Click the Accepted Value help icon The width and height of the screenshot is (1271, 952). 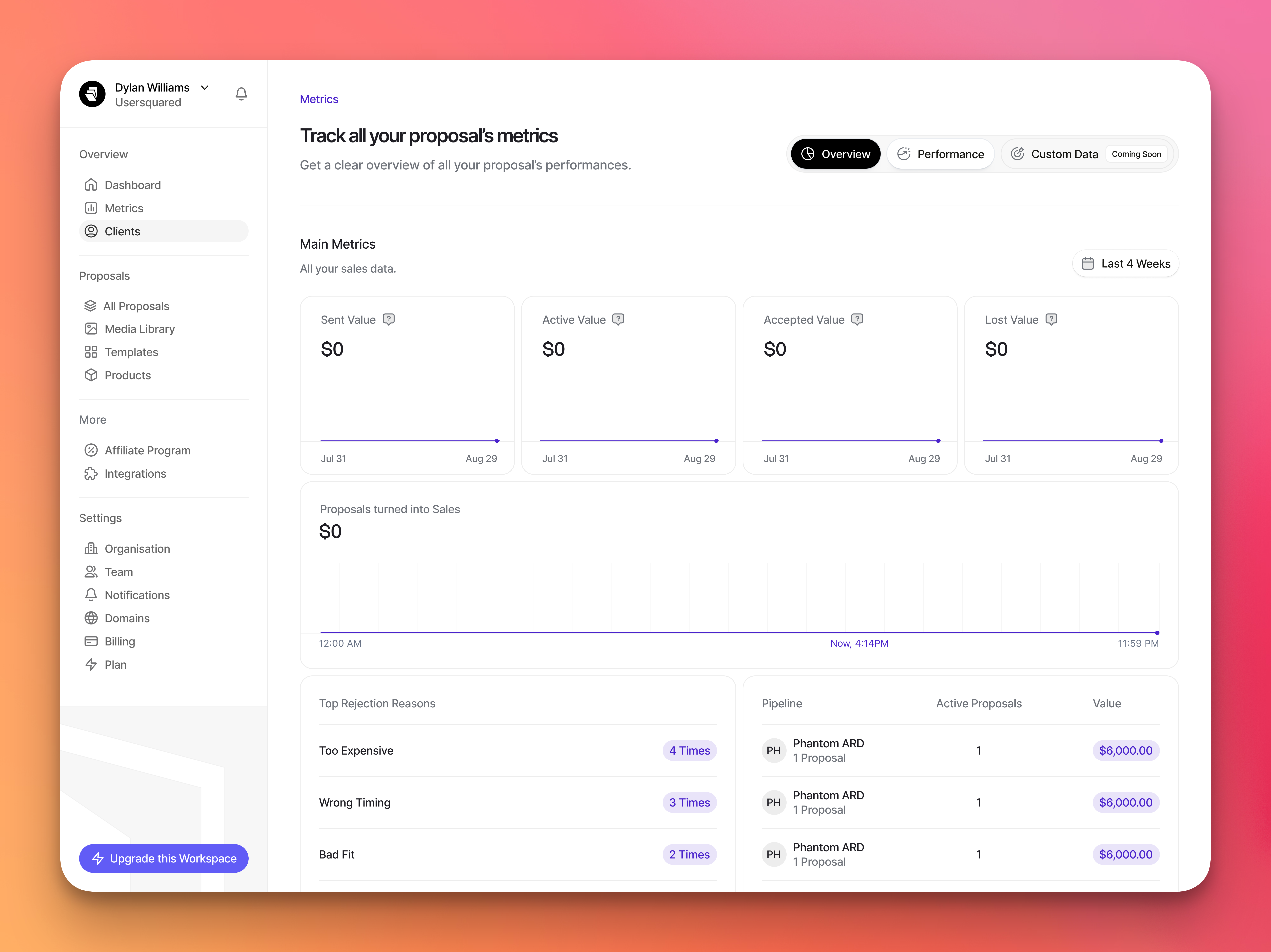click(857, 320)
